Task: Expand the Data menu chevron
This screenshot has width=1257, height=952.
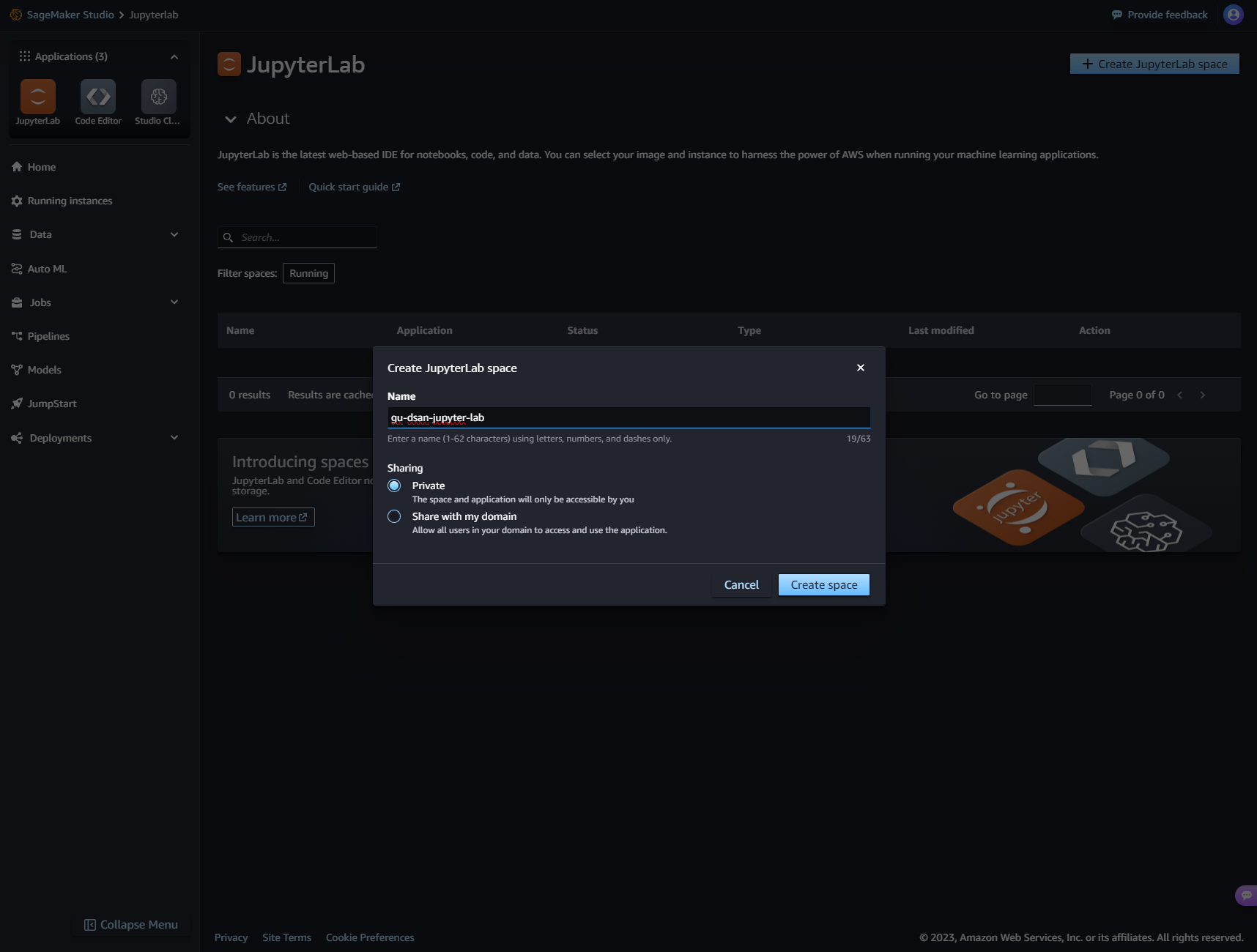Action: pos(174,234)
